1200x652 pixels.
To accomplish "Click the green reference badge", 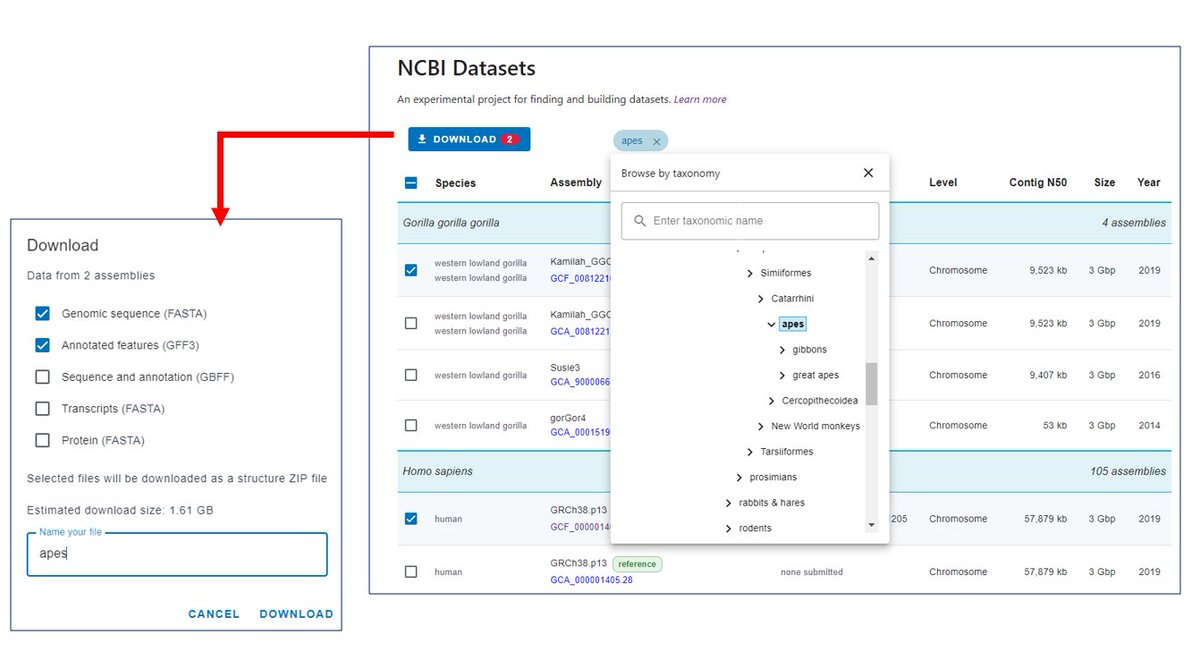I will click(637, 564).
